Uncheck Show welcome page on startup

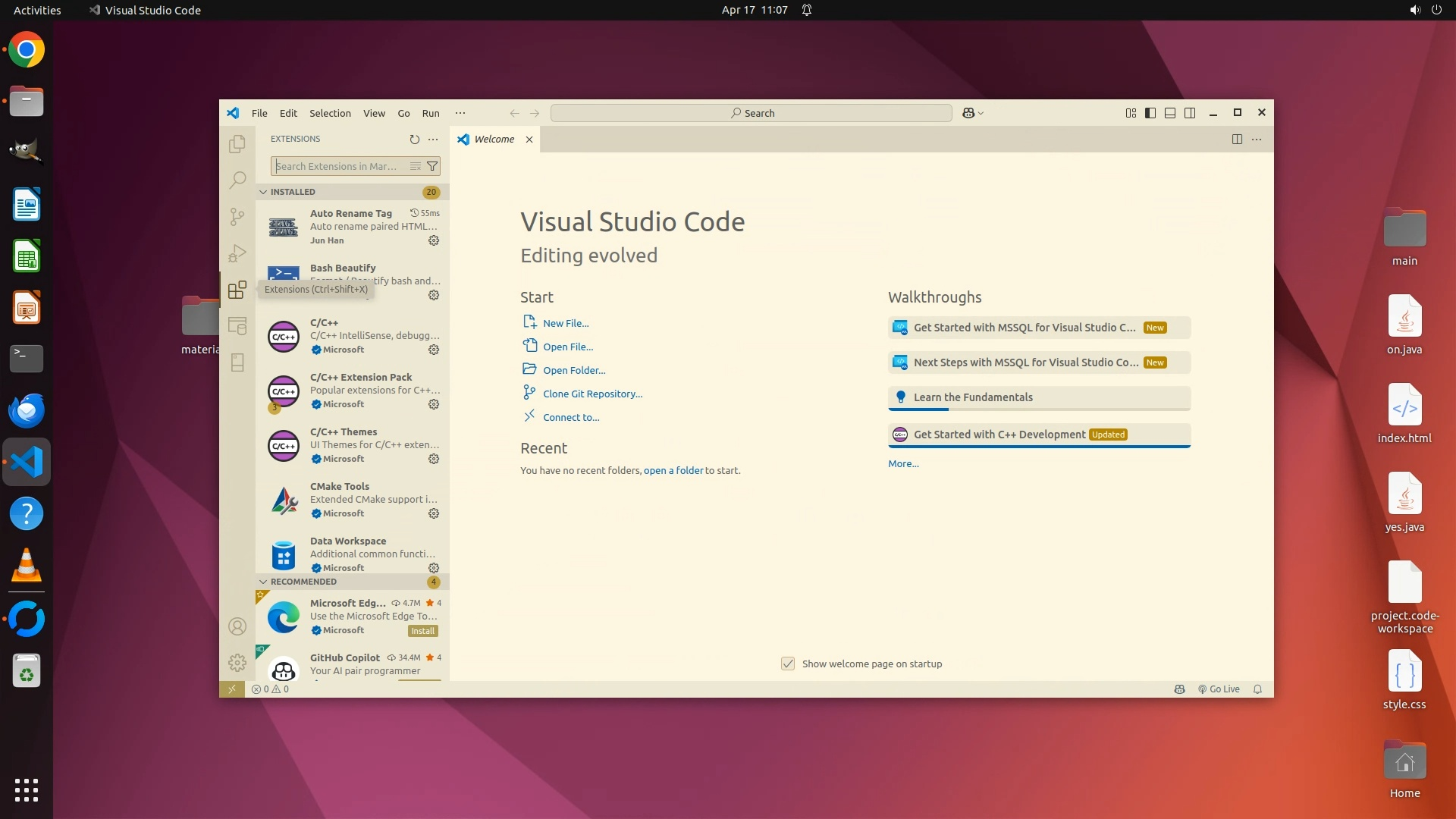pos(788,664)
